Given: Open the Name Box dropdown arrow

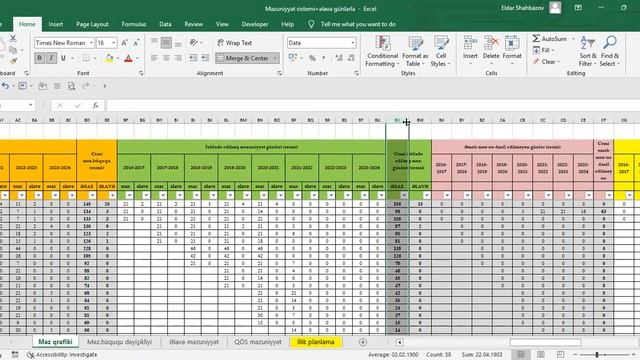Looking at the screenshot, I should click(x=31, y=105).
